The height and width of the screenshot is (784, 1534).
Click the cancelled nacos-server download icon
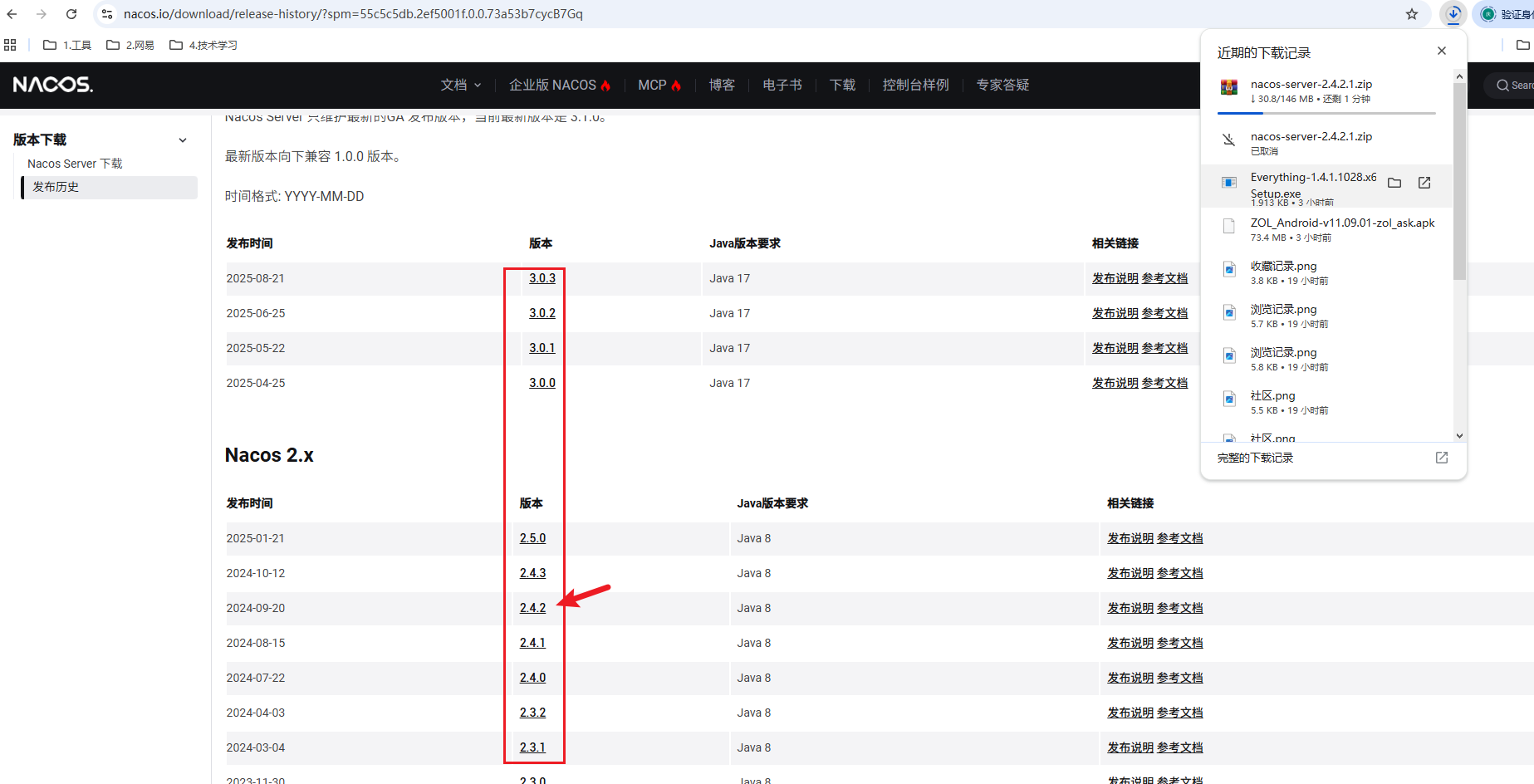pos(1229,140)
